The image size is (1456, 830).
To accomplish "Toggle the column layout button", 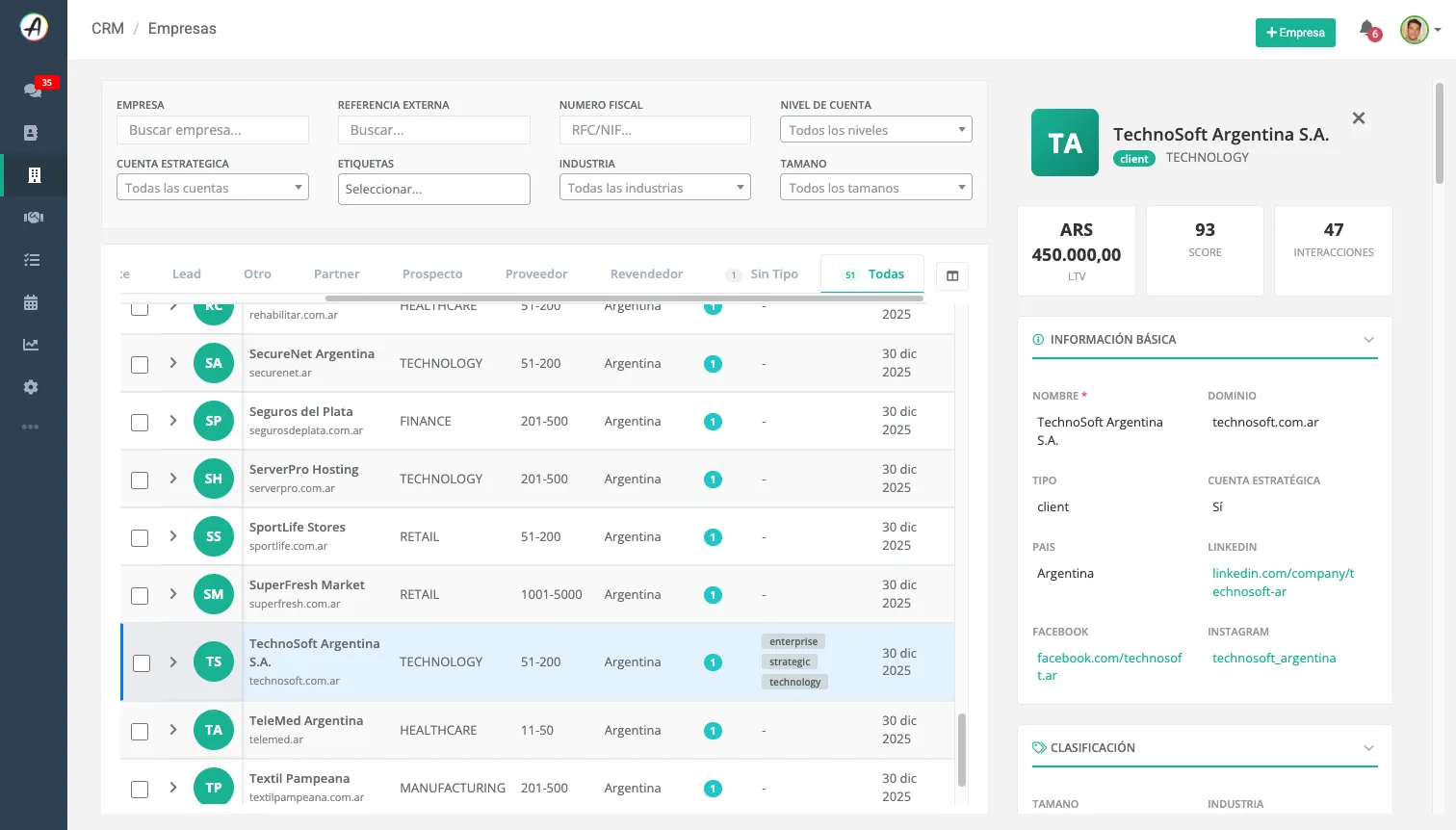I will click(x=952, y=276).
